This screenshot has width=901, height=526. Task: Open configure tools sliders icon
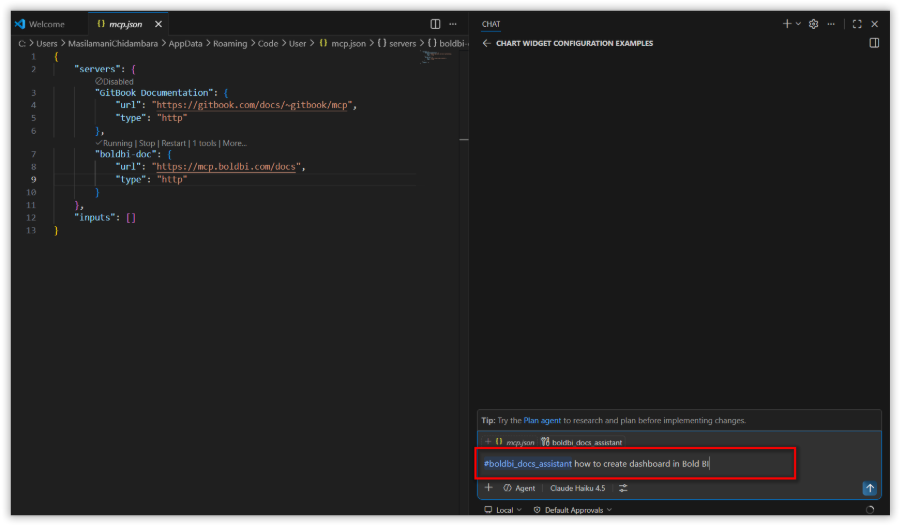(623, 488)
